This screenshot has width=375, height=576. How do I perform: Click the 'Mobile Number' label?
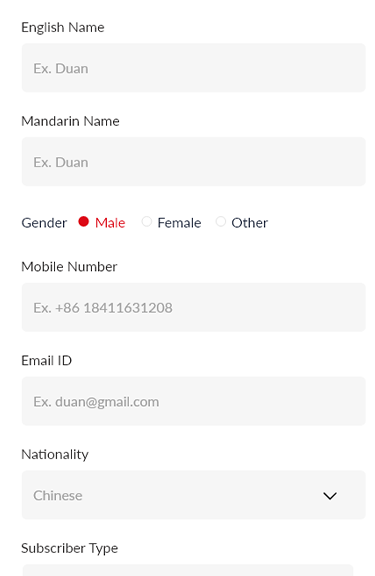click(69, 267)
